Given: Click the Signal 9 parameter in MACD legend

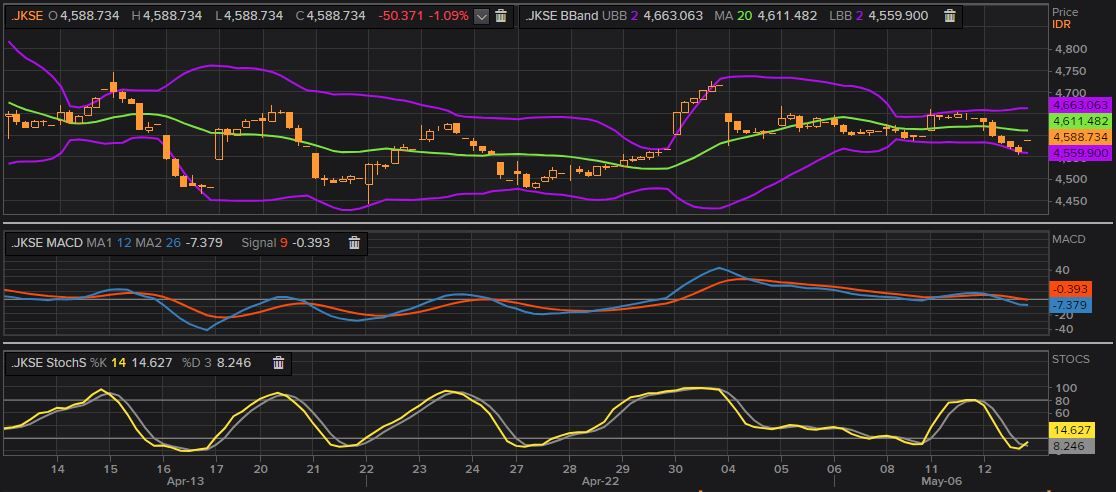Looking at the screenshot, I should (x=265, y=243).
